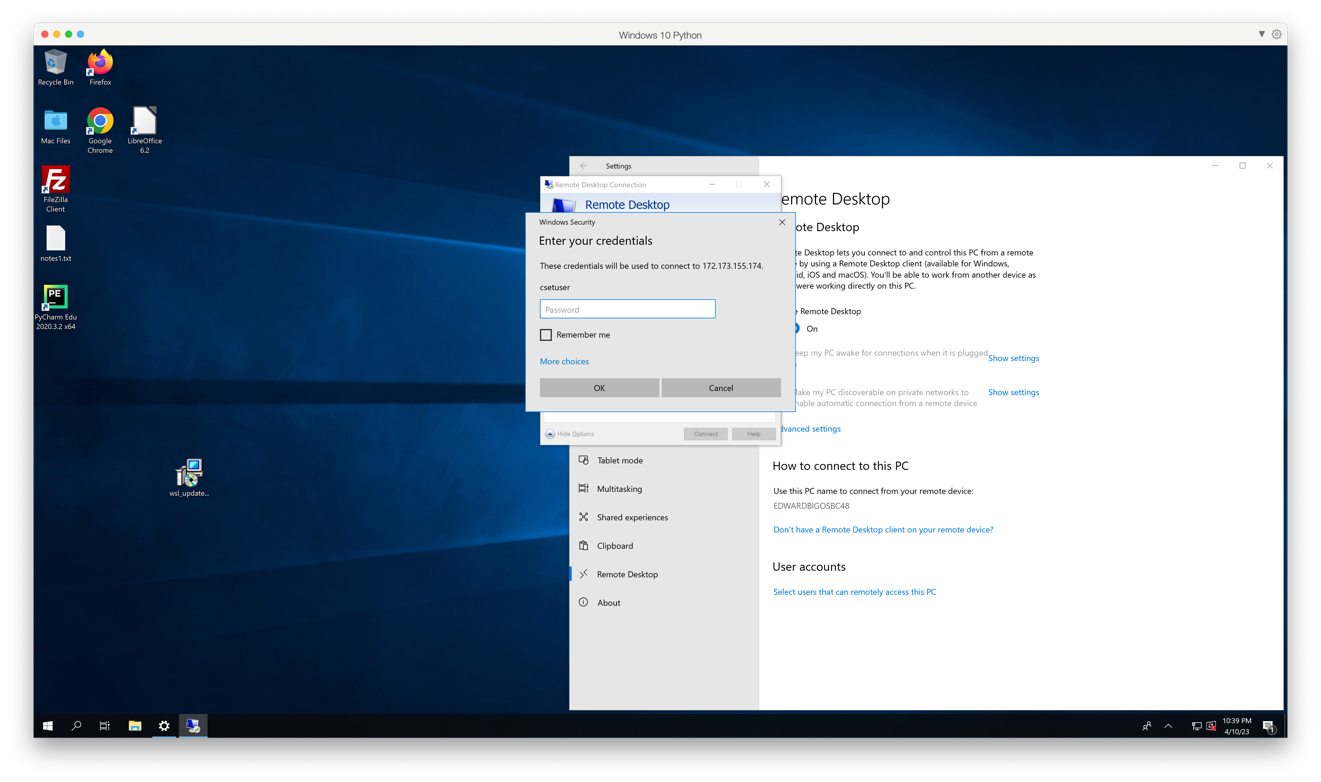1321x782 pixels.
Task: Click About info icon in sidebar
Action: [x=584, y=603]
